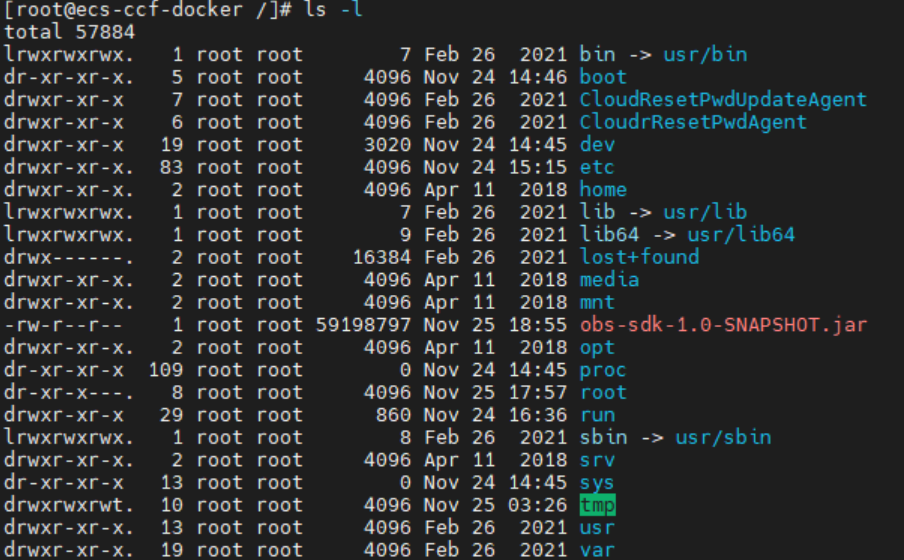Click the var directory name
The height and width of the screenshot is (560, 904).
coord(597,550)
